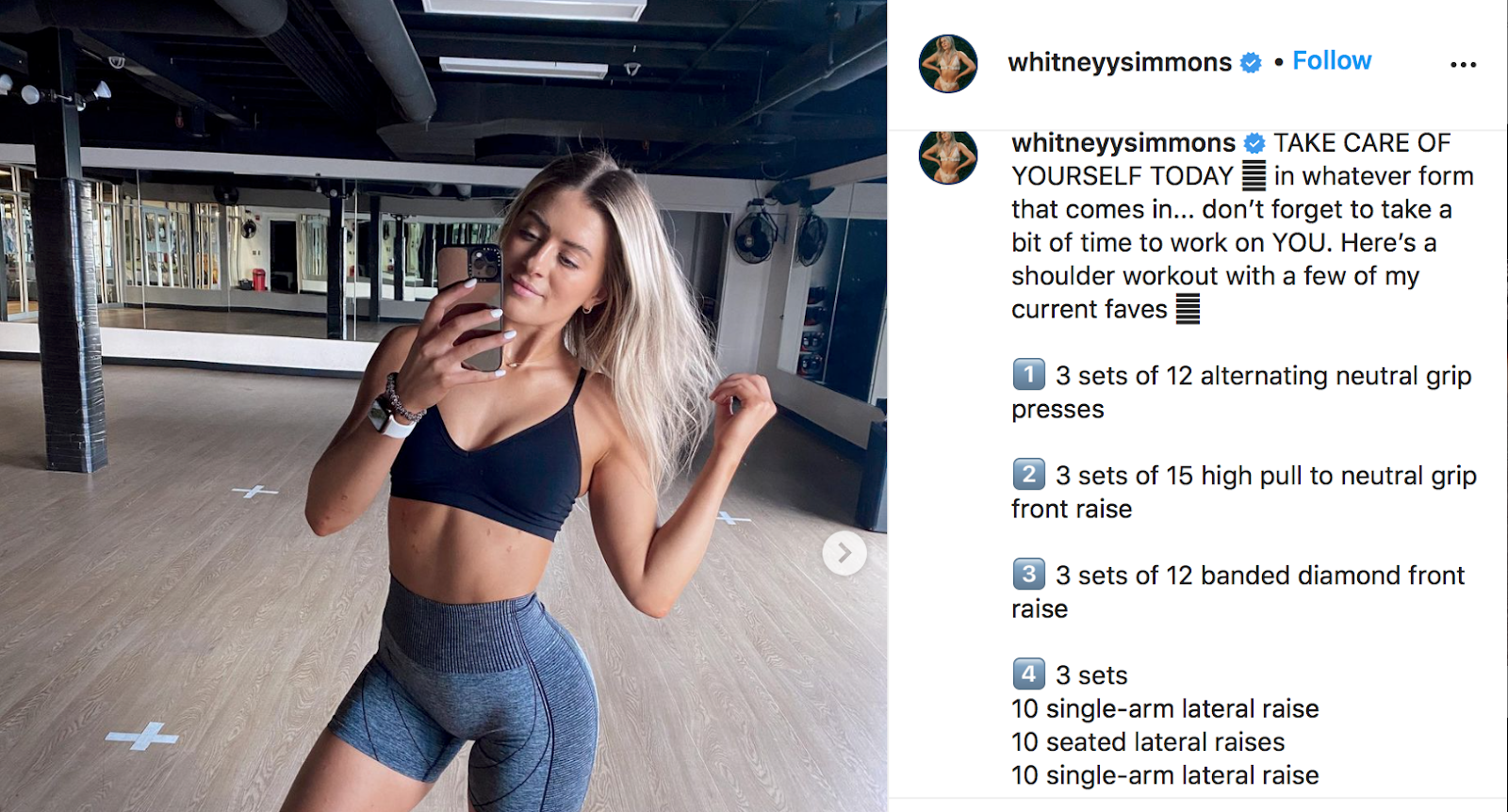
Task: Click the verified badge in the post header
Action: tap(1251, 63)
